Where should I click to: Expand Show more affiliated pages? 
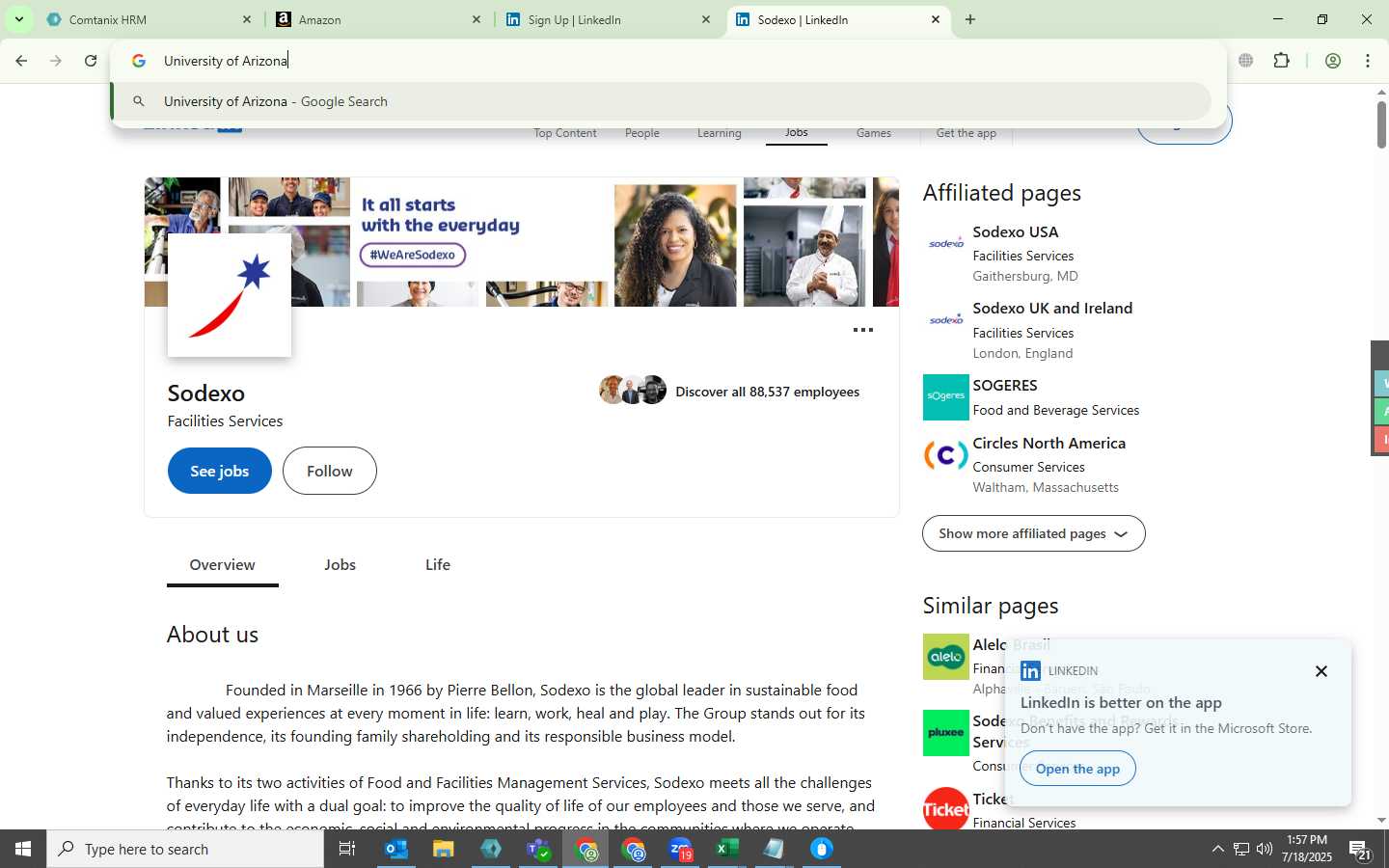(1034, 533)
